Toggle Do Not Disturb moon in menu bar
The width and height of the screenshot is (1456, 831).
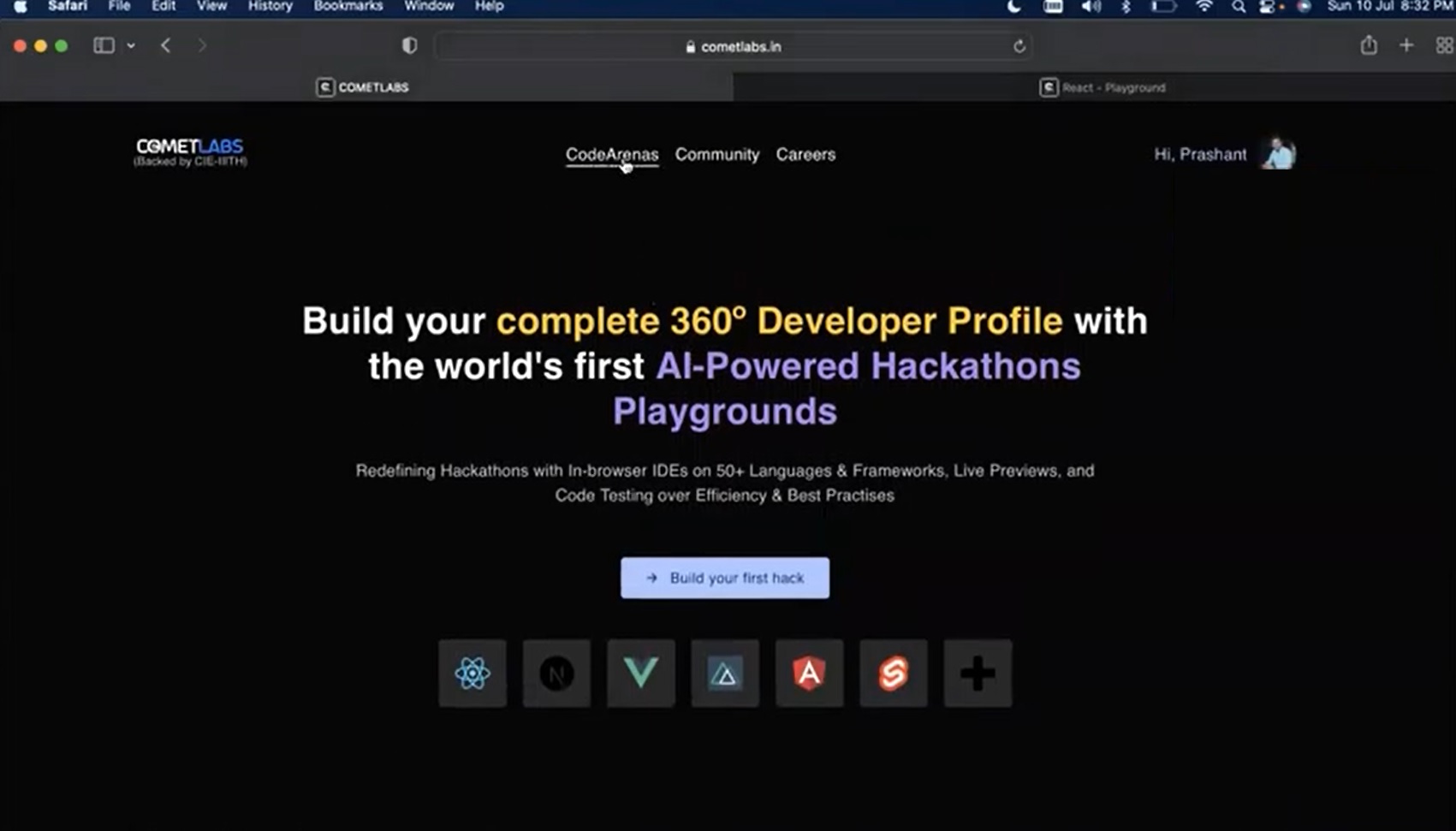point(1013,7)
